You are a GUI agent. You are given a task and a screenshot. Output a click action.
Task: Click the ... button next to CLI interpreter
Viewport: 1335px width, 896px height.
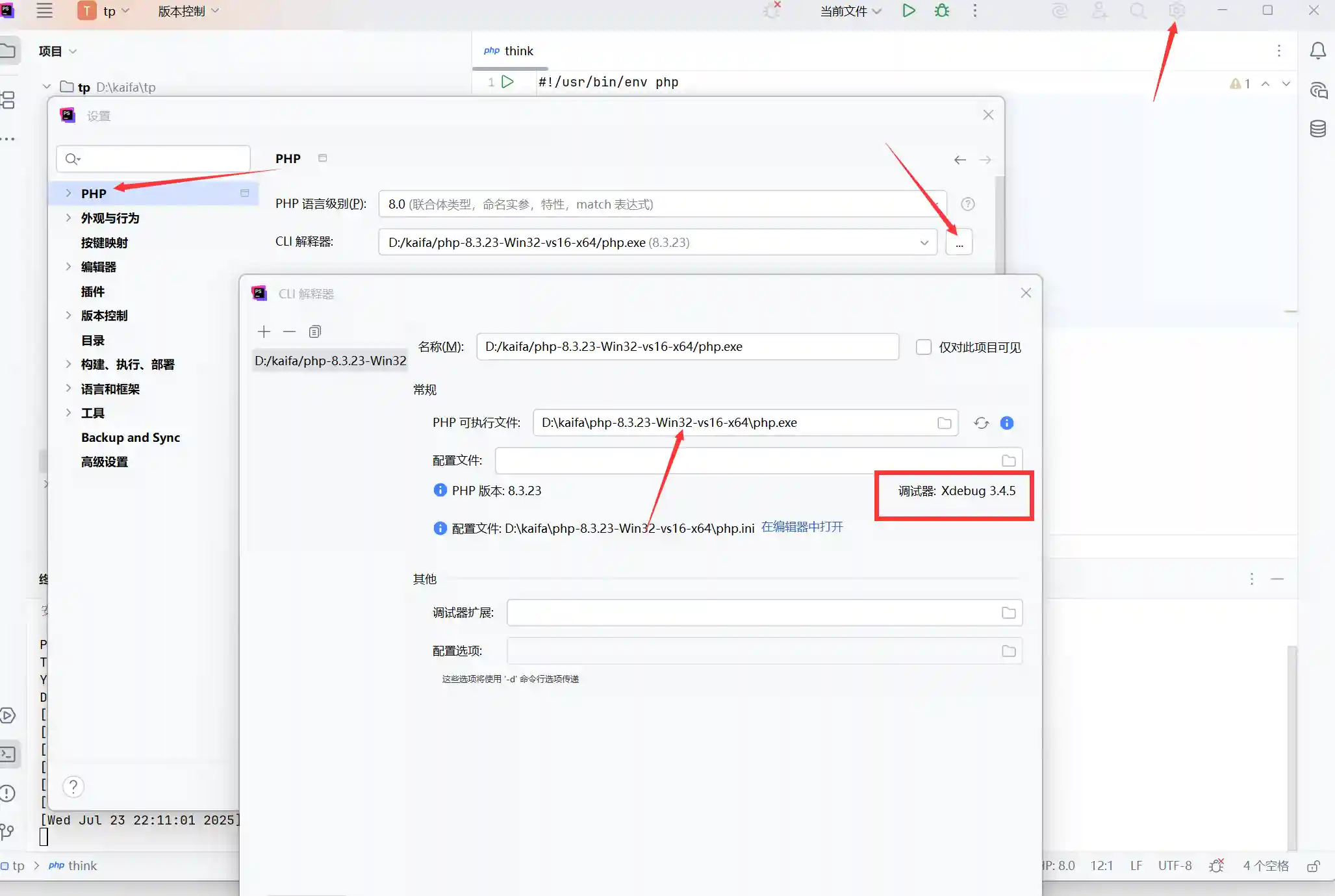pos(959,242)
